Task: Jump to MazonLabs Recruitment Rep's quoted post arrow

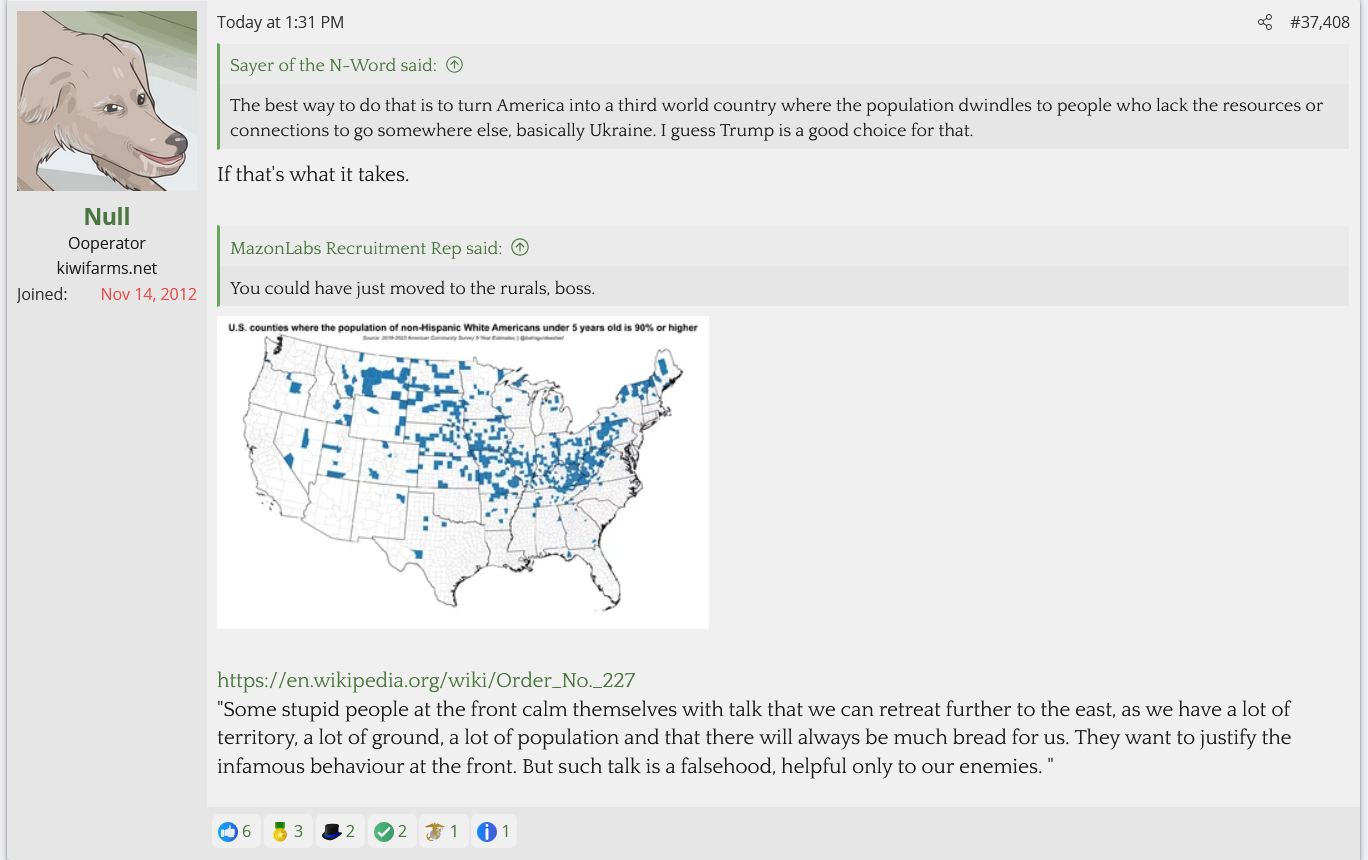Action: pyautogui.click(x=520, y=248)
